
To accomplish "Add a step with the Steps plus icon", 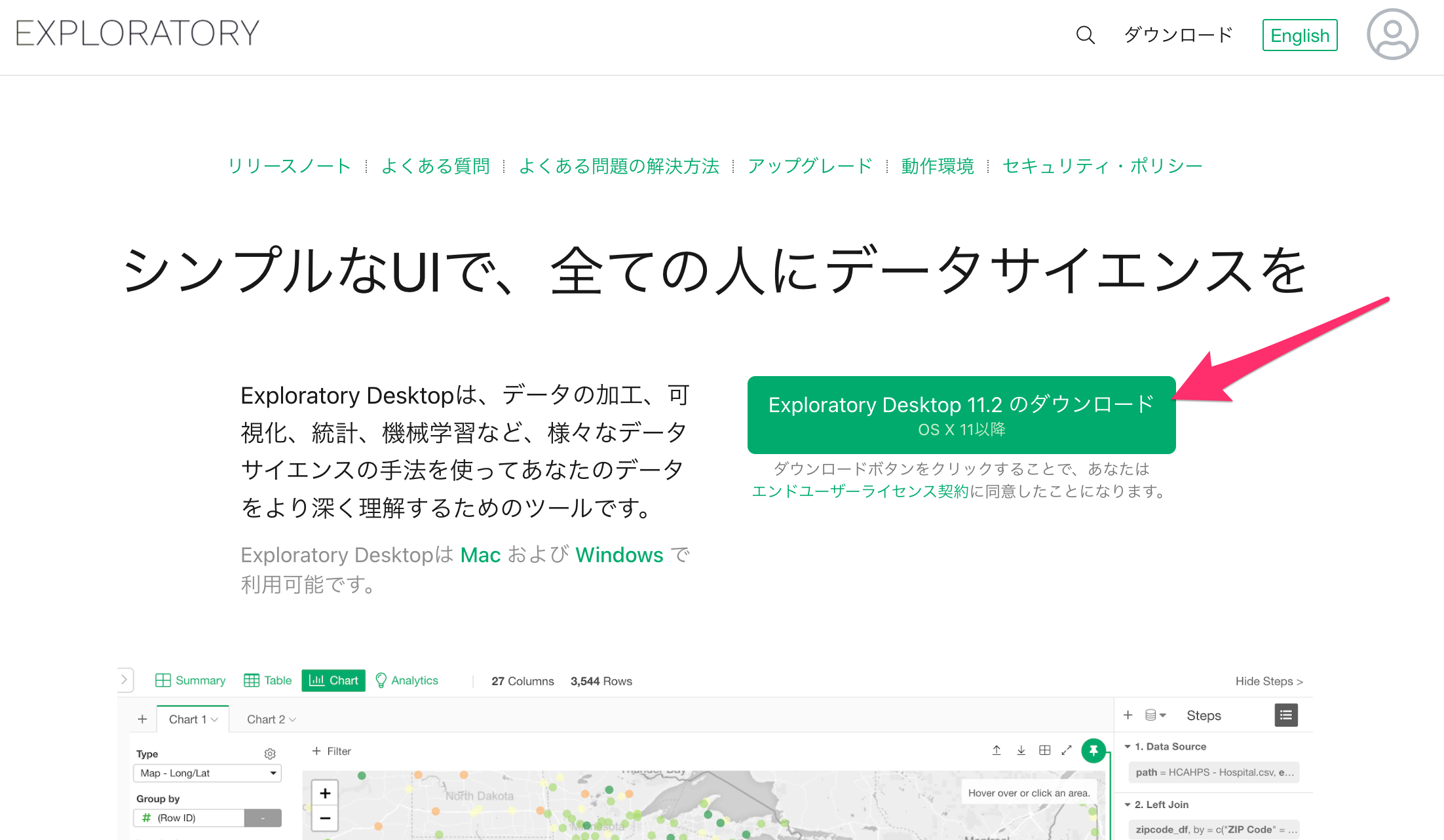I will (x=1128, y=715).
